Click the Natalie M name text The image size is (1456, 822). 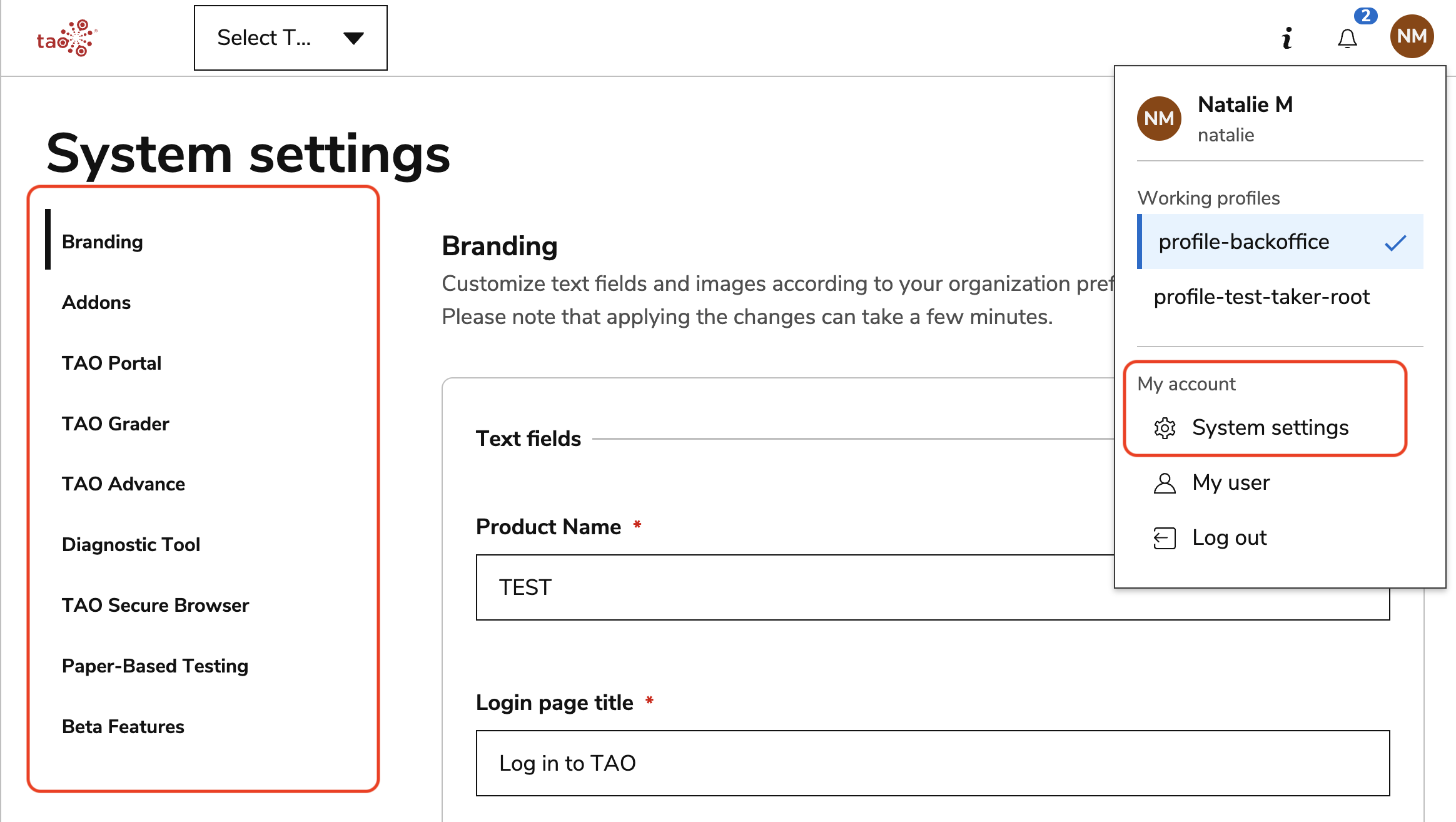pyautogui.click(x=1245, y=104)
